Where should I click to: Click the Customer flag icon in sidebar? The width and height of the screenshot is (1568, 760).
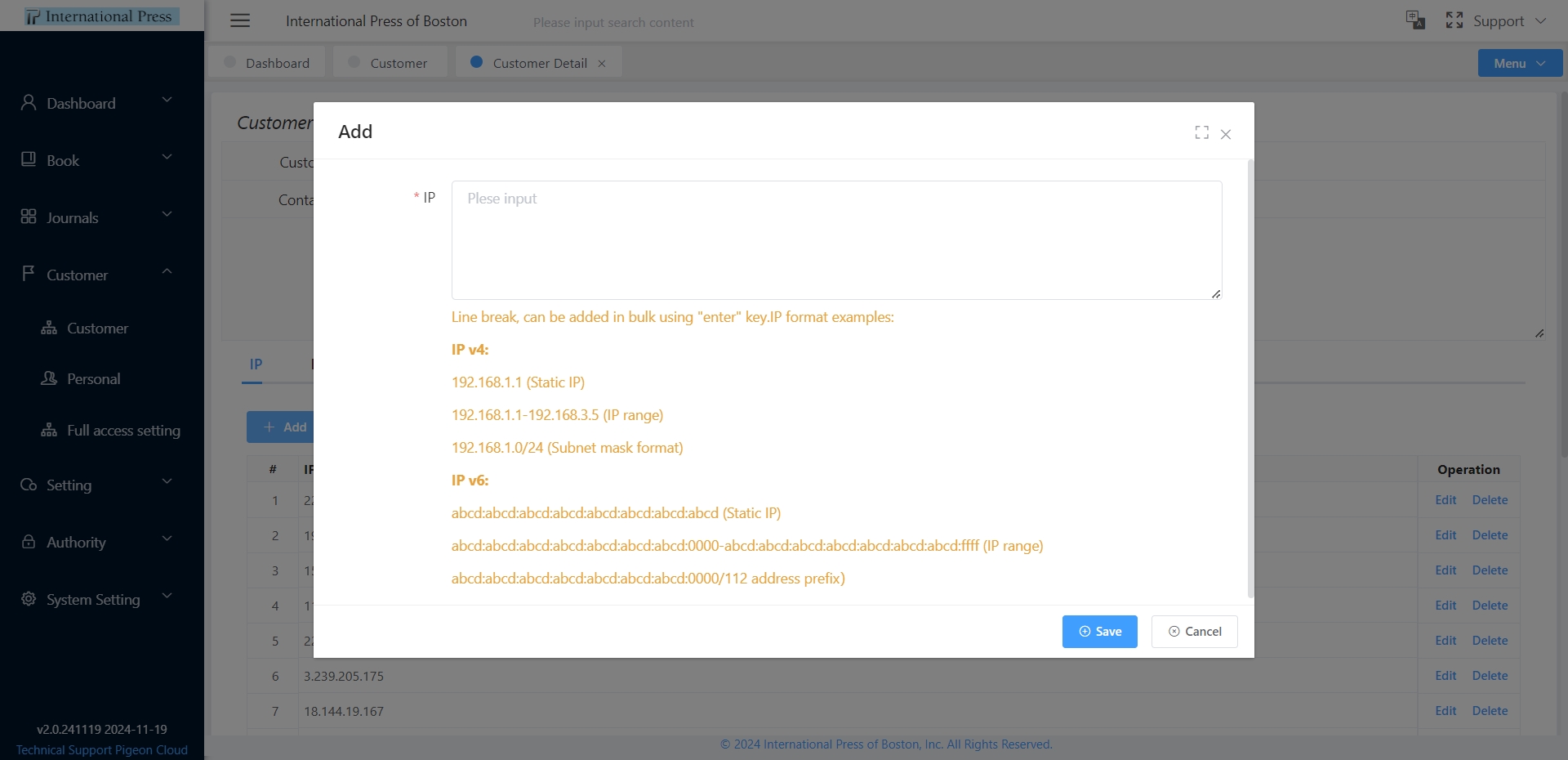(x=29, y=273)
